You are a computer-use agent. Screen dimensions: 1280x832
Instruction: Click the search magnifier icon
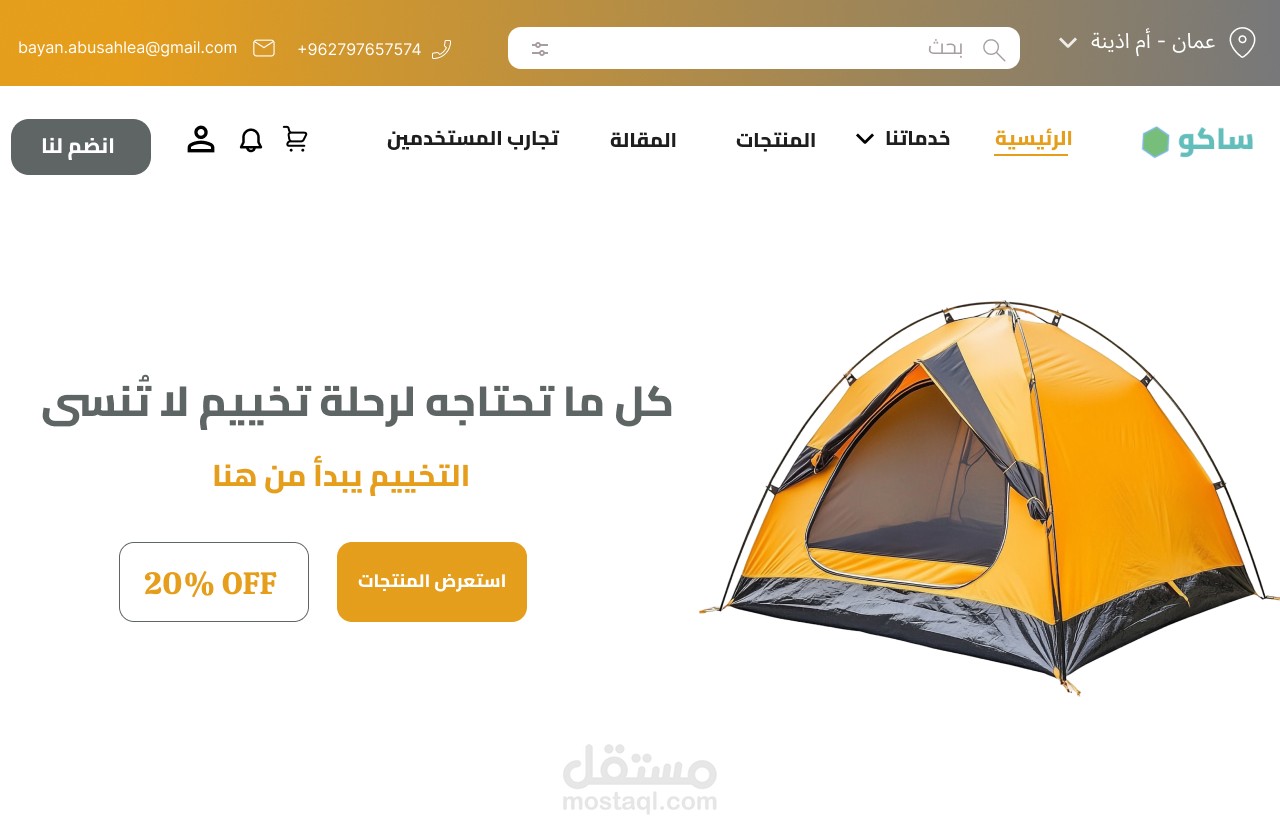tap(993, 49)
